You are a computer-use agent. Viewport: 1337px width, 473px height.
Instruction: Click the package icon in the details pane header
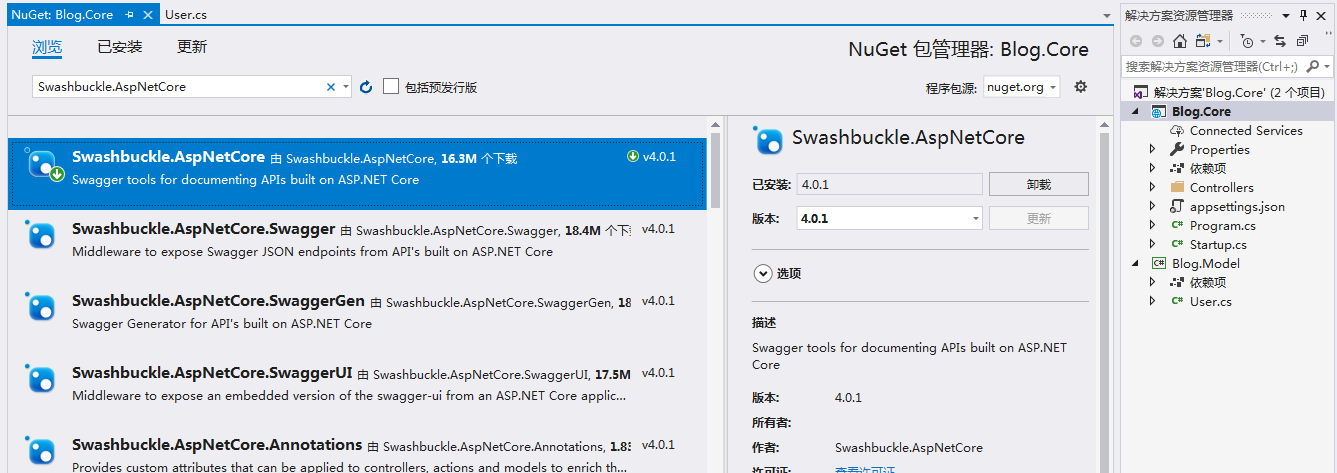pyautogui.click(x=768, y=141)
